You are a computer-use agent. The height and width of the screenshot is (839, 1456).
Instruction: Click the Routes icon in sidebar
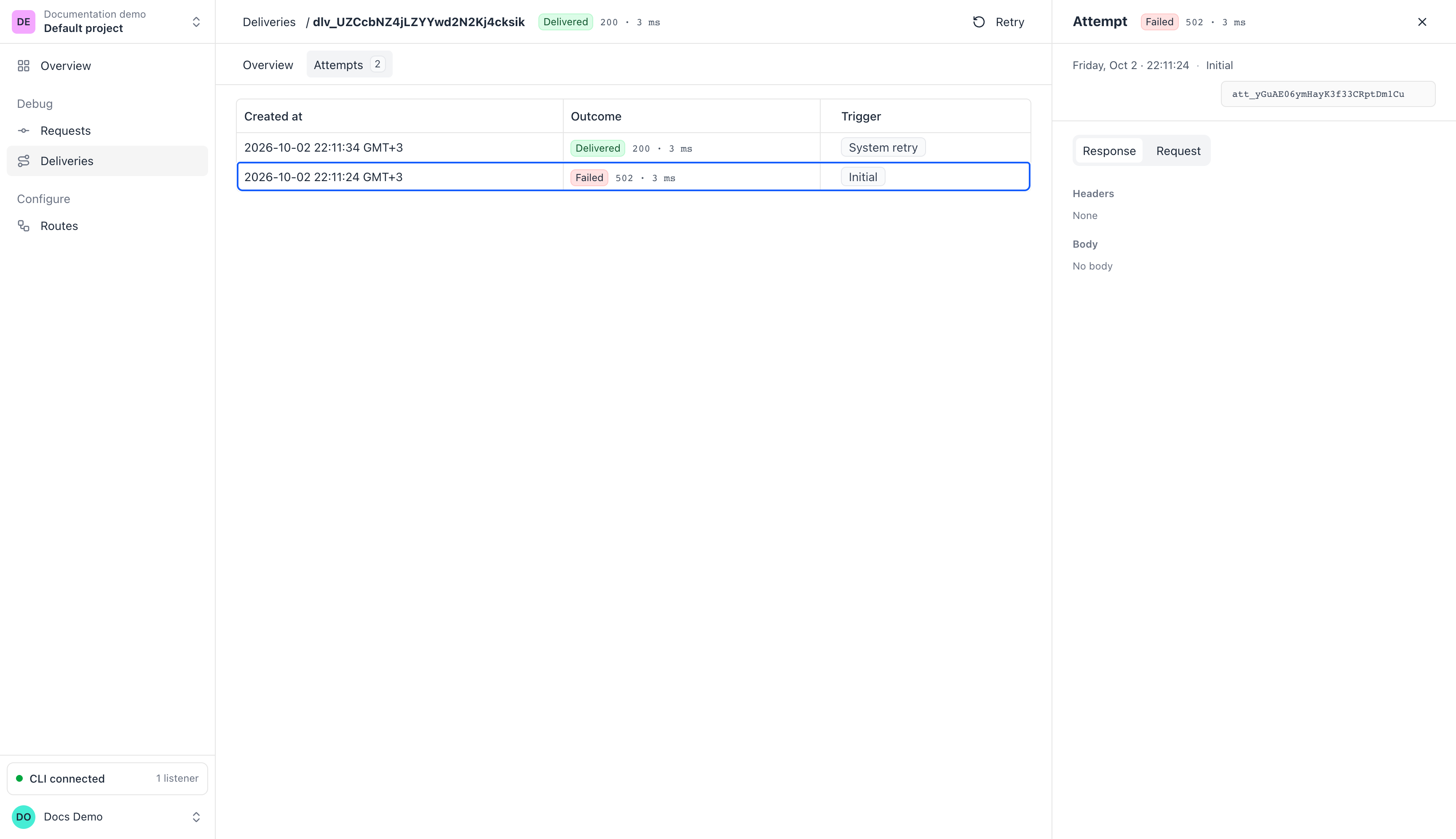coord(24,226)
